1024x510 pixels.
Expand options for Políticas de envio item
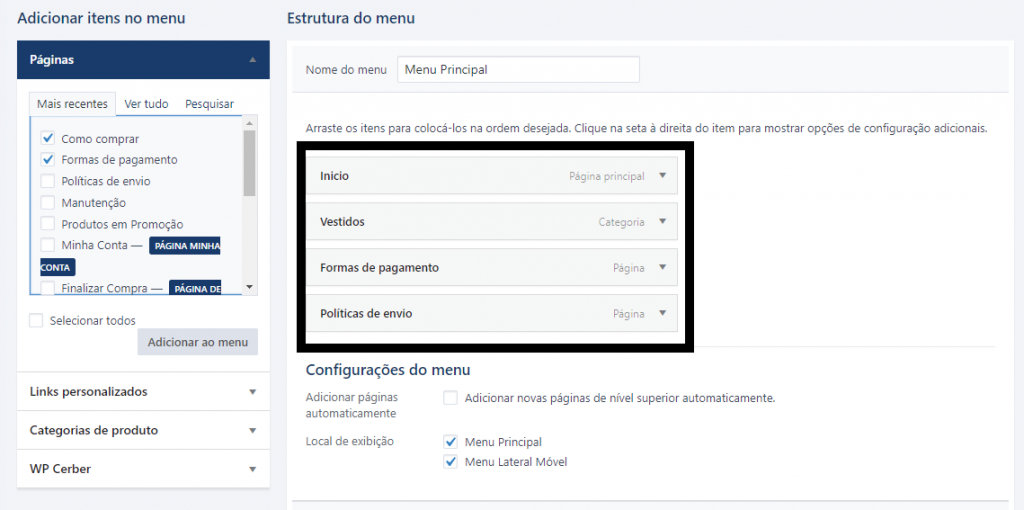pyautogui.click(x=662, y=313)
